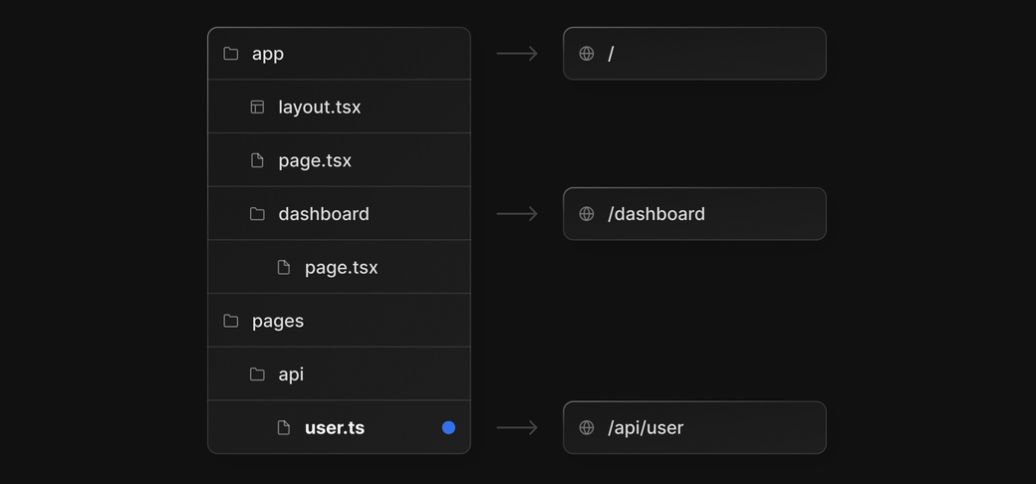Expand the api folder row

[x=339, y=374]
